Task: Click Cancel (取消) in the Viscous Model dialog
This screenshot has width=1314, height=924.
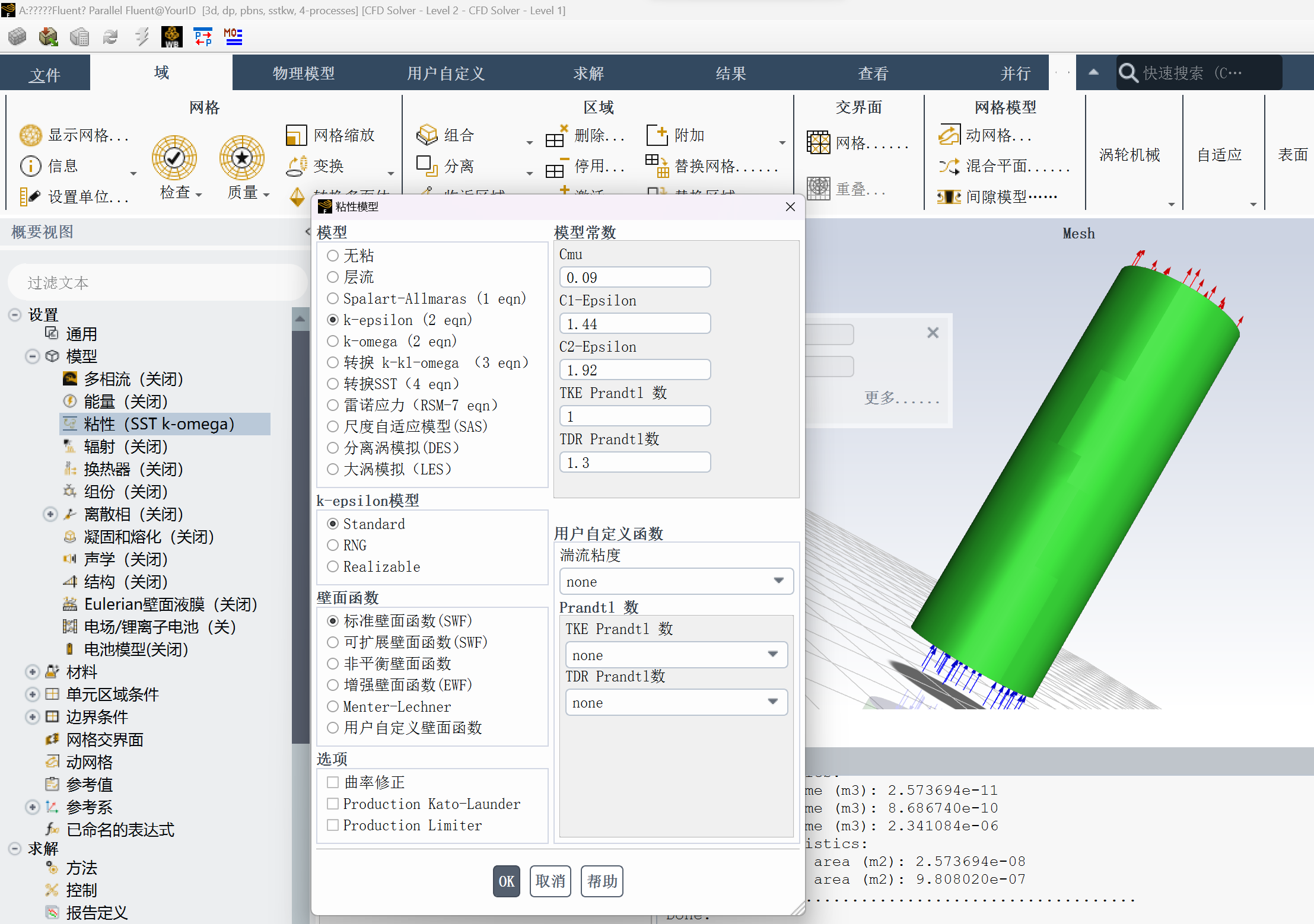Action: (x=551, y=881)
